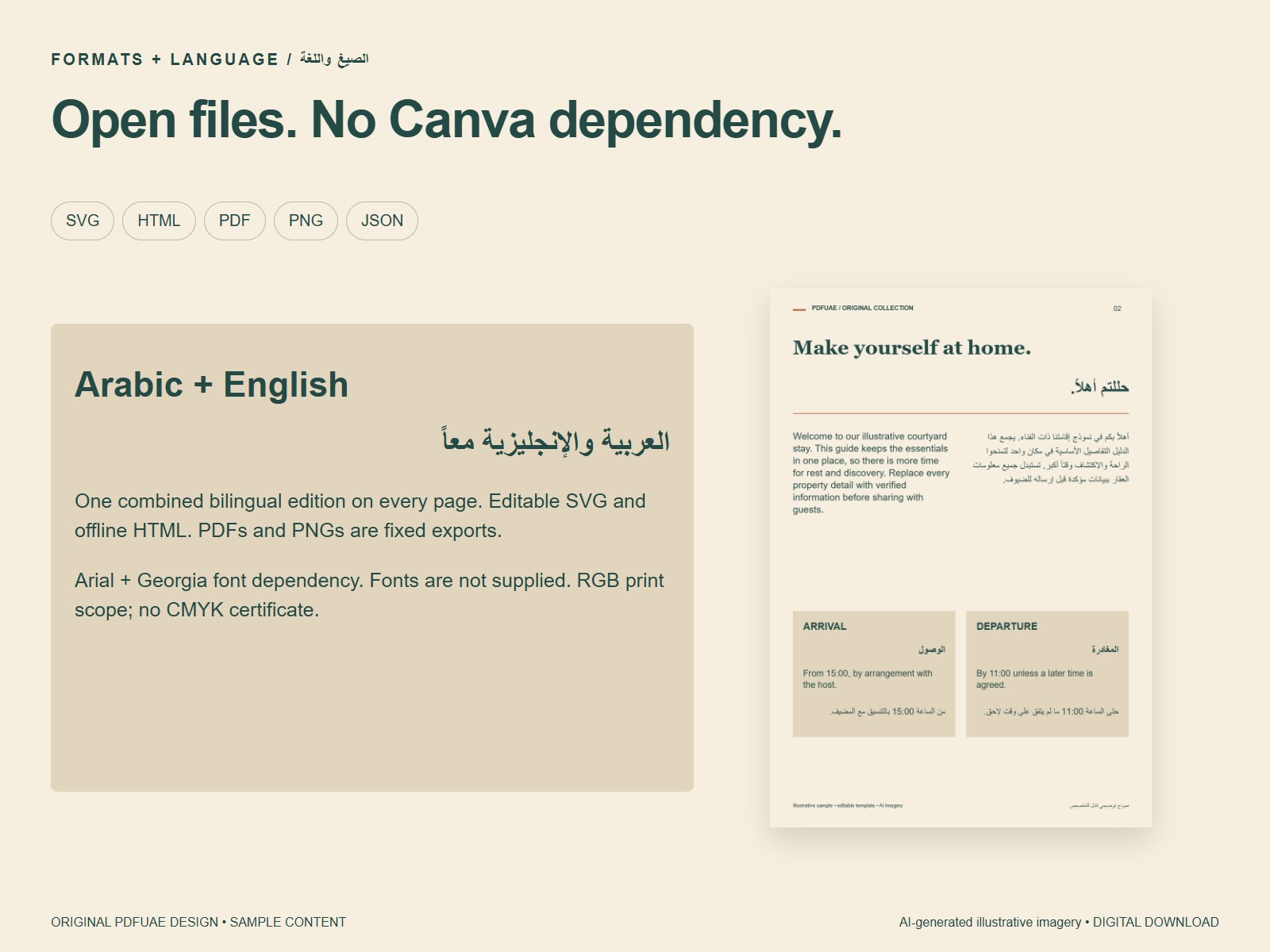Click 'By 11:00 unless a later time is agreed.'
This screenshot has width=1270, height=952.
click(x=1034, y=679)
